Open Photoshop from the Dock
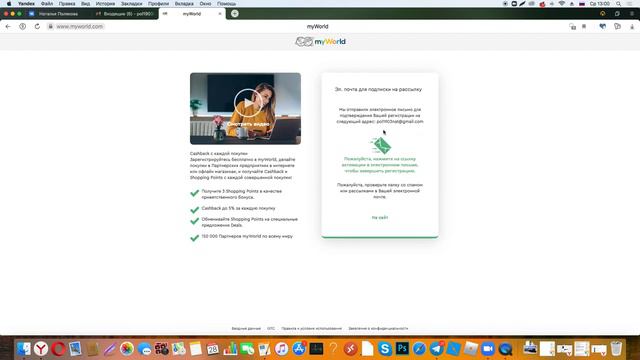 click(402, 349)
